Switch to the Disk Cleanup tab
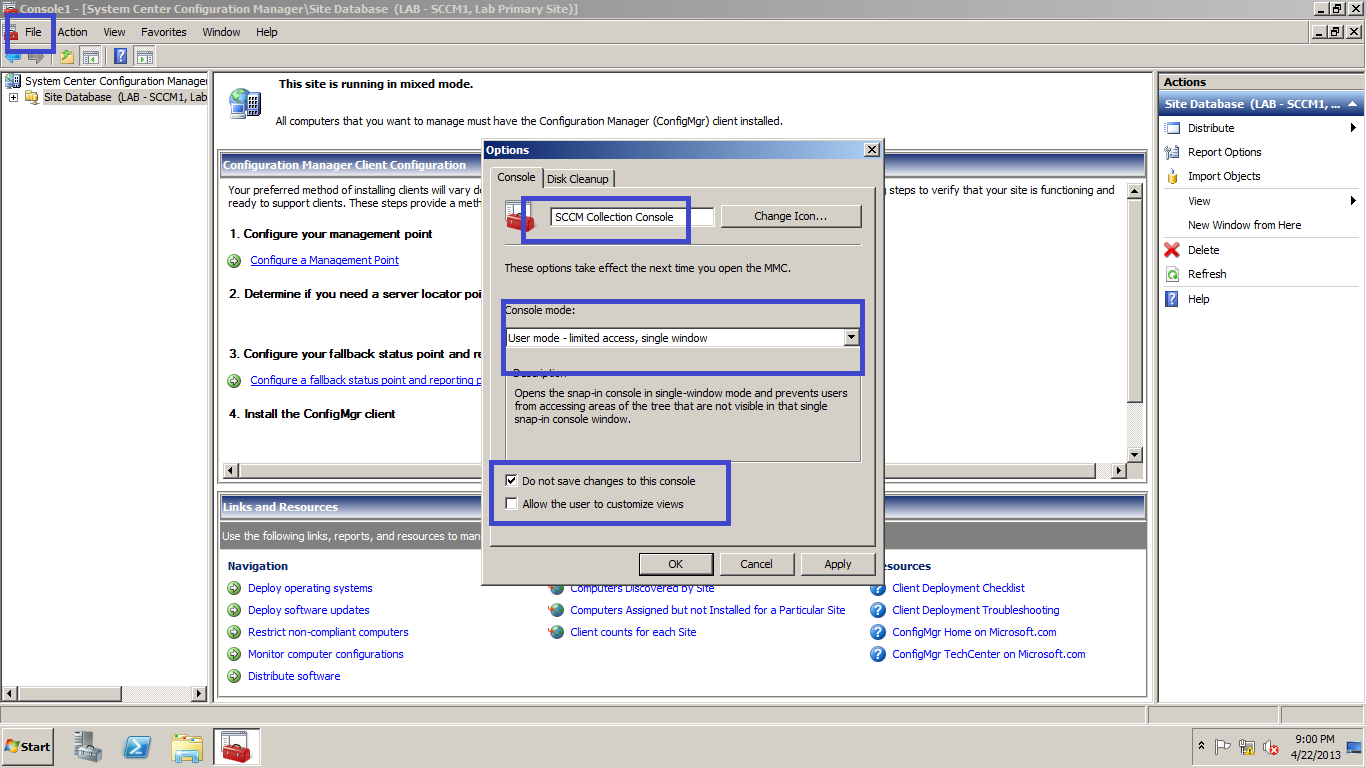The width and height of the screenshot is (1366, 768). tap(577, 179)
